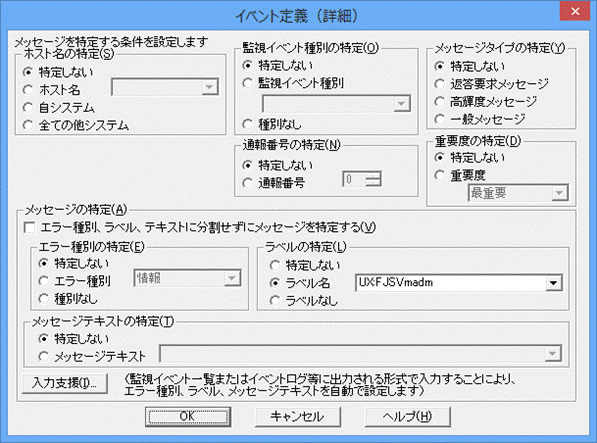The height and width of the screenshot is (443, 597).
Task: Click the 入力支援(I)... button
Action: pyautogui.click(x=65, y=383)
